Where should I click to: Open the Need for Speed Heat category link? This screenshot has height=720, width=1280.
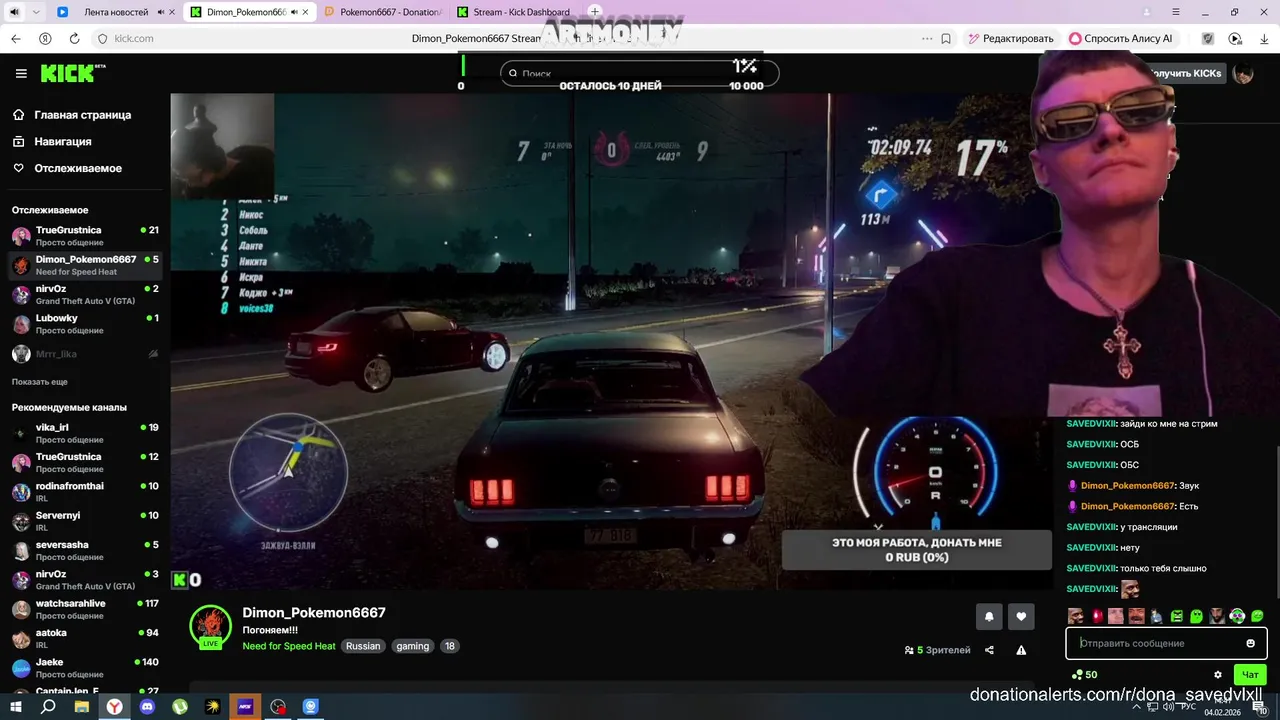tap(289, 646)
